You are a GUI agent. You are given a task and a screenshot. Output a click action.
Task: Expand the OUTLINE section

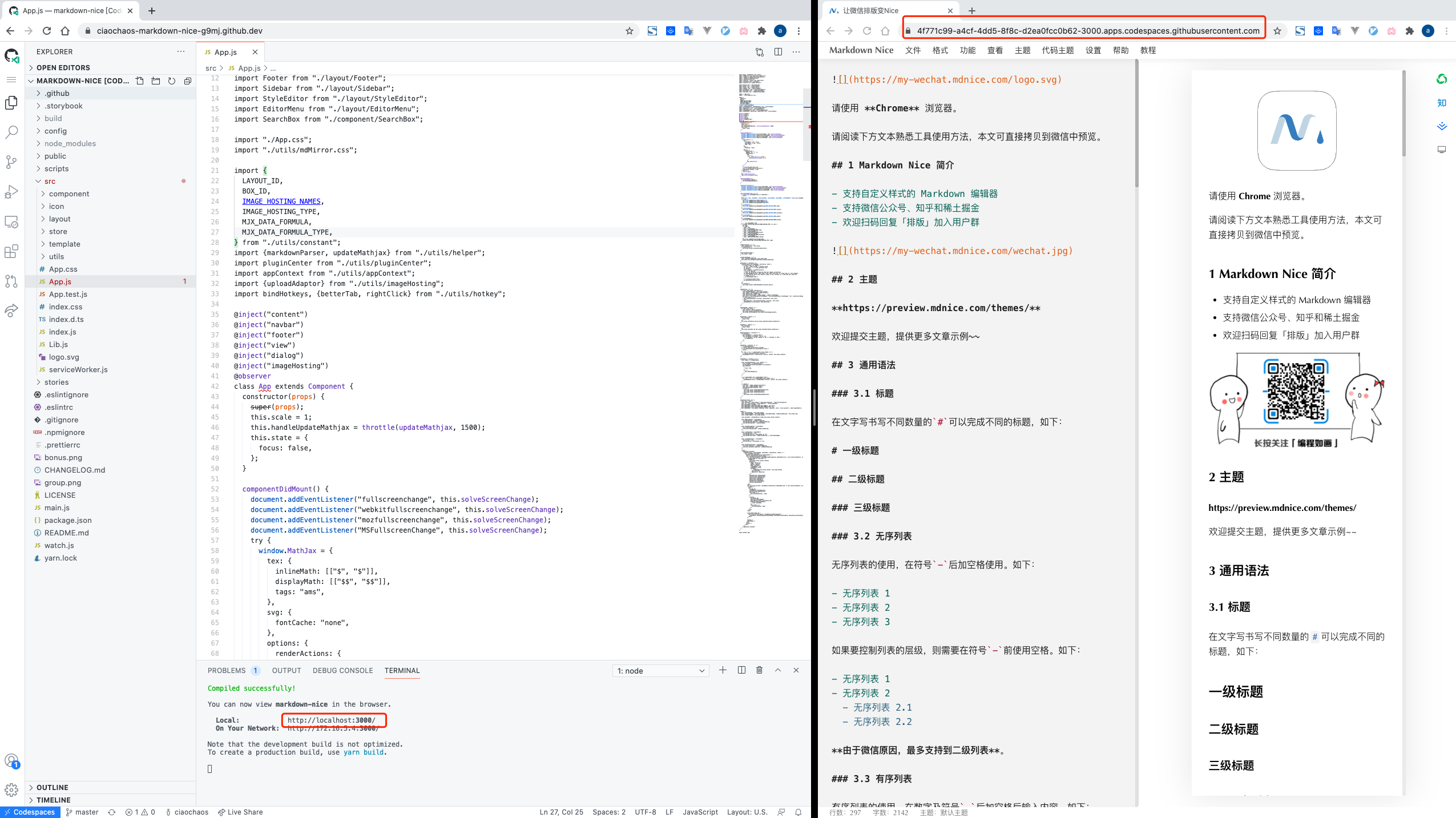[52, 787]
